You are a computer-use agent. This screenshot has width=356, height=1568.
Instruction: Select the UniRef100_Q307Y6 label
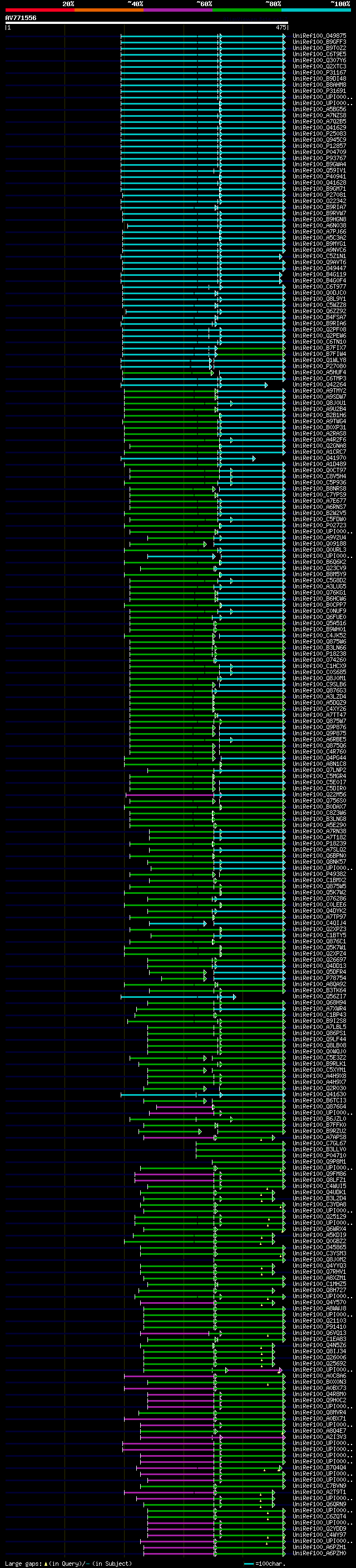[x=319, y=60]
